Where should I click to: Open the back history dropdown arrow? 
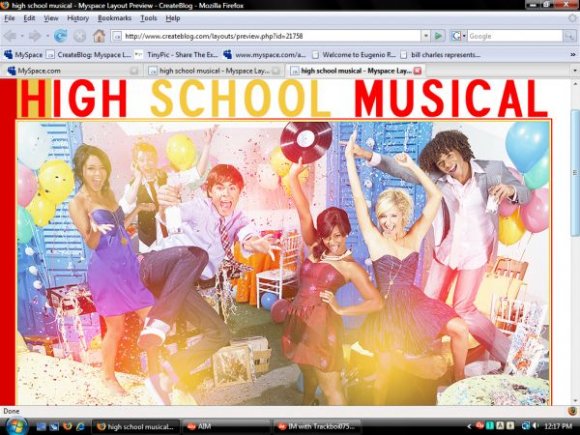[22, 36]
